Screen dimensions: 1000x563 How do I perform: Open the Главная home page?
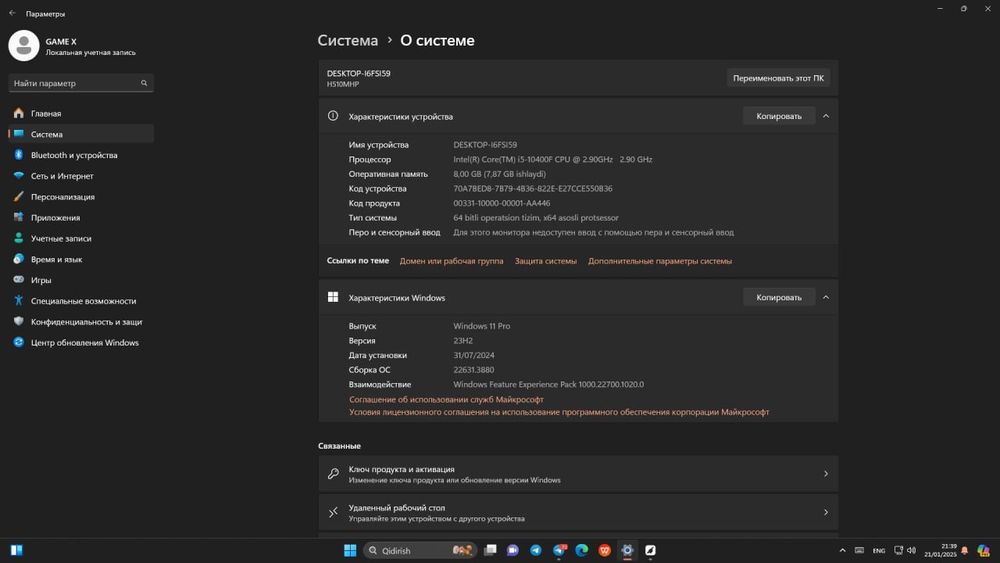[x=82, y=113]
